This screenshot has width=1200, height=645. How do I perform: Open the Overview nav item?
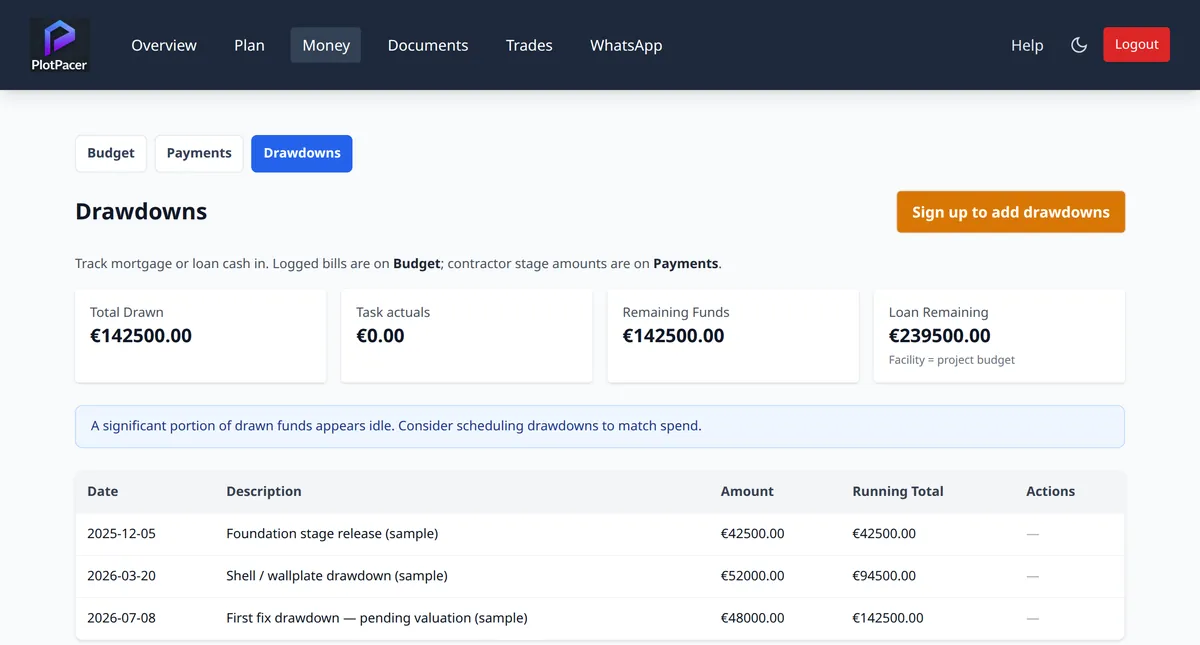point(164,45)
